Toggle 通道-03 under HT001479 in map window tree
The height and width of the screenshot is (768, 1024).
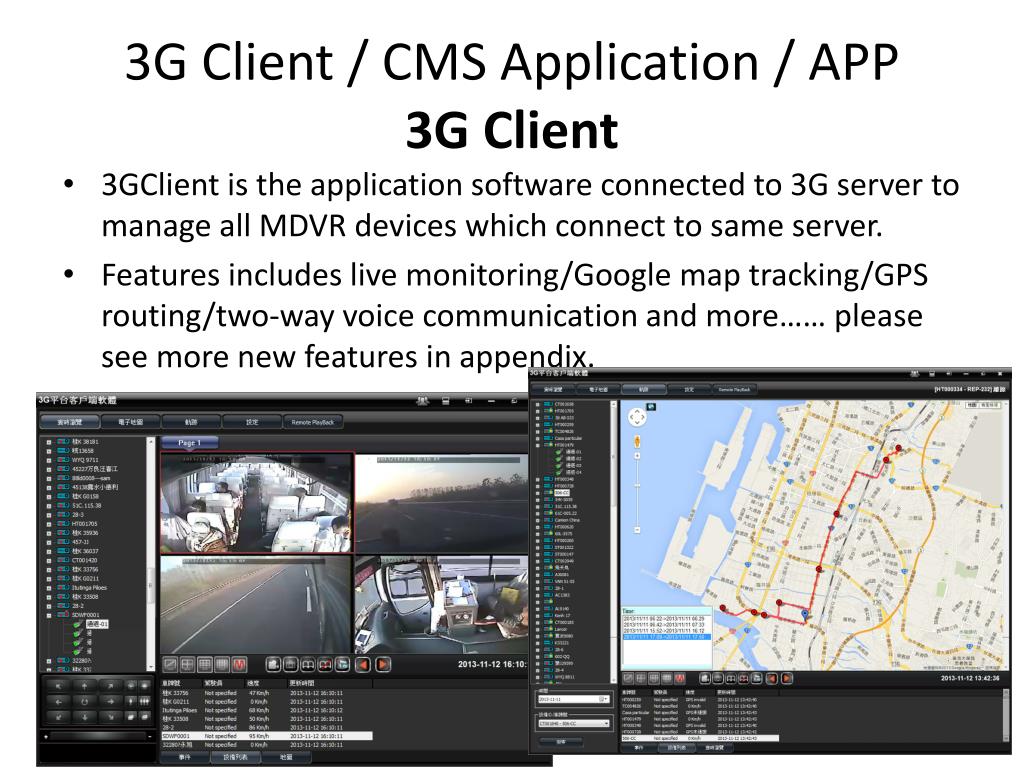click(x=568, y=465)
